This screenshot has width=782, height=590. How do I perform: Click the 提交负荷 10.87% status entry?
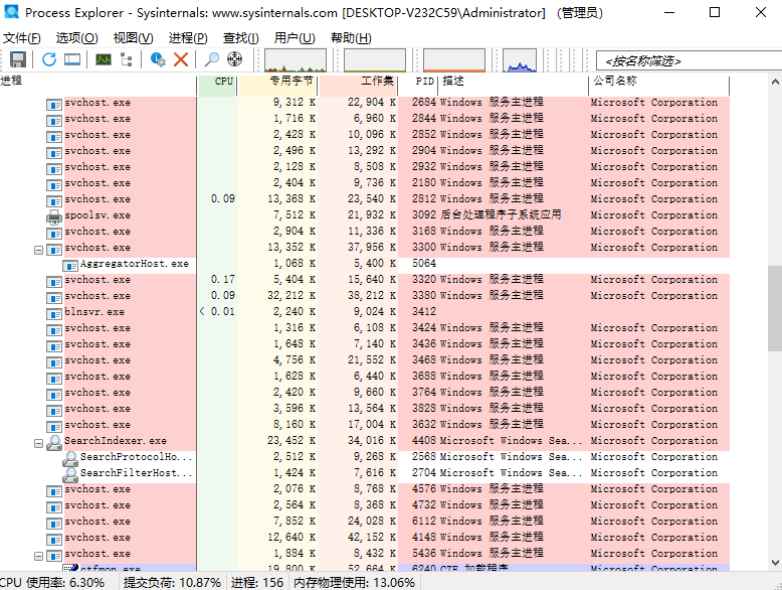pos(172,582)
